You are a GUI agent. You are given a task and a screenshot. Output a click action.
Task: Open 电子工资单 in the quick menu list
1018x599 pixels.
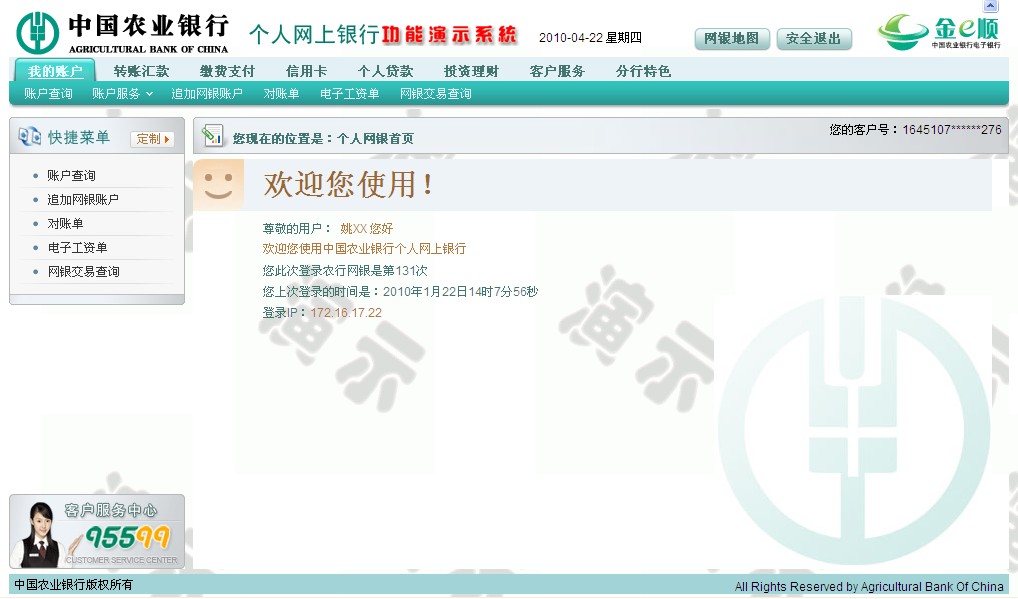point(77,247)
